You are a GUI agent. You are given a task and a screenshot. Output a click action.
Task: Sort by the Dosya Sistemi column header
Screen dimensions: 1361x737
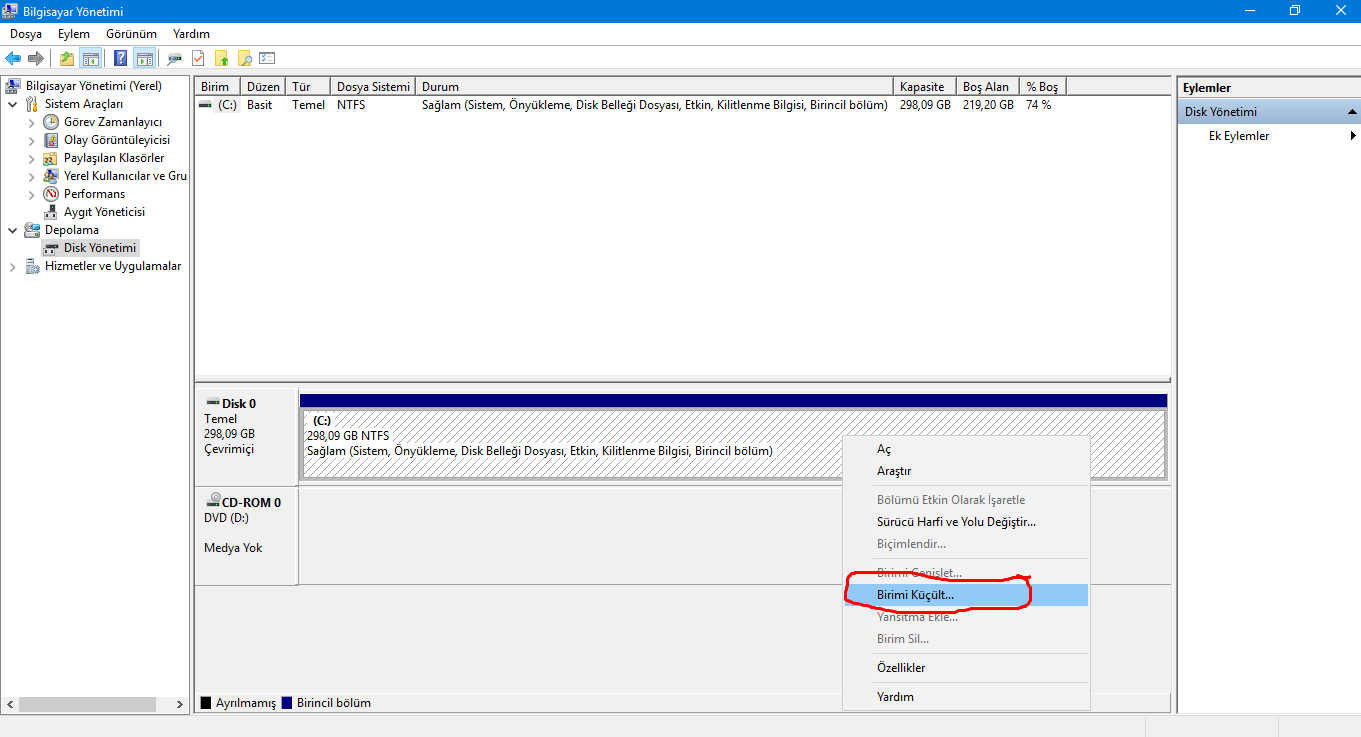373,87
